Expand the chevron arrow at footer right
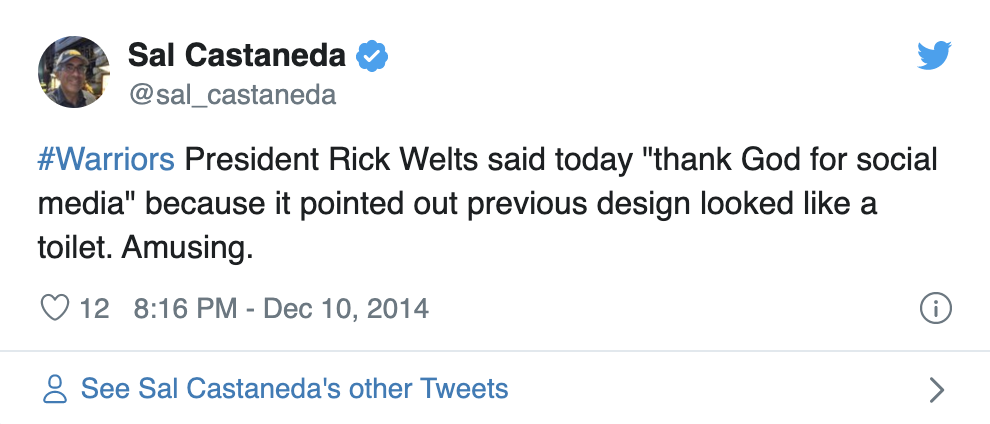Image resolution: width=990 pixels, height=424 pixels. [x=938, y=391]
